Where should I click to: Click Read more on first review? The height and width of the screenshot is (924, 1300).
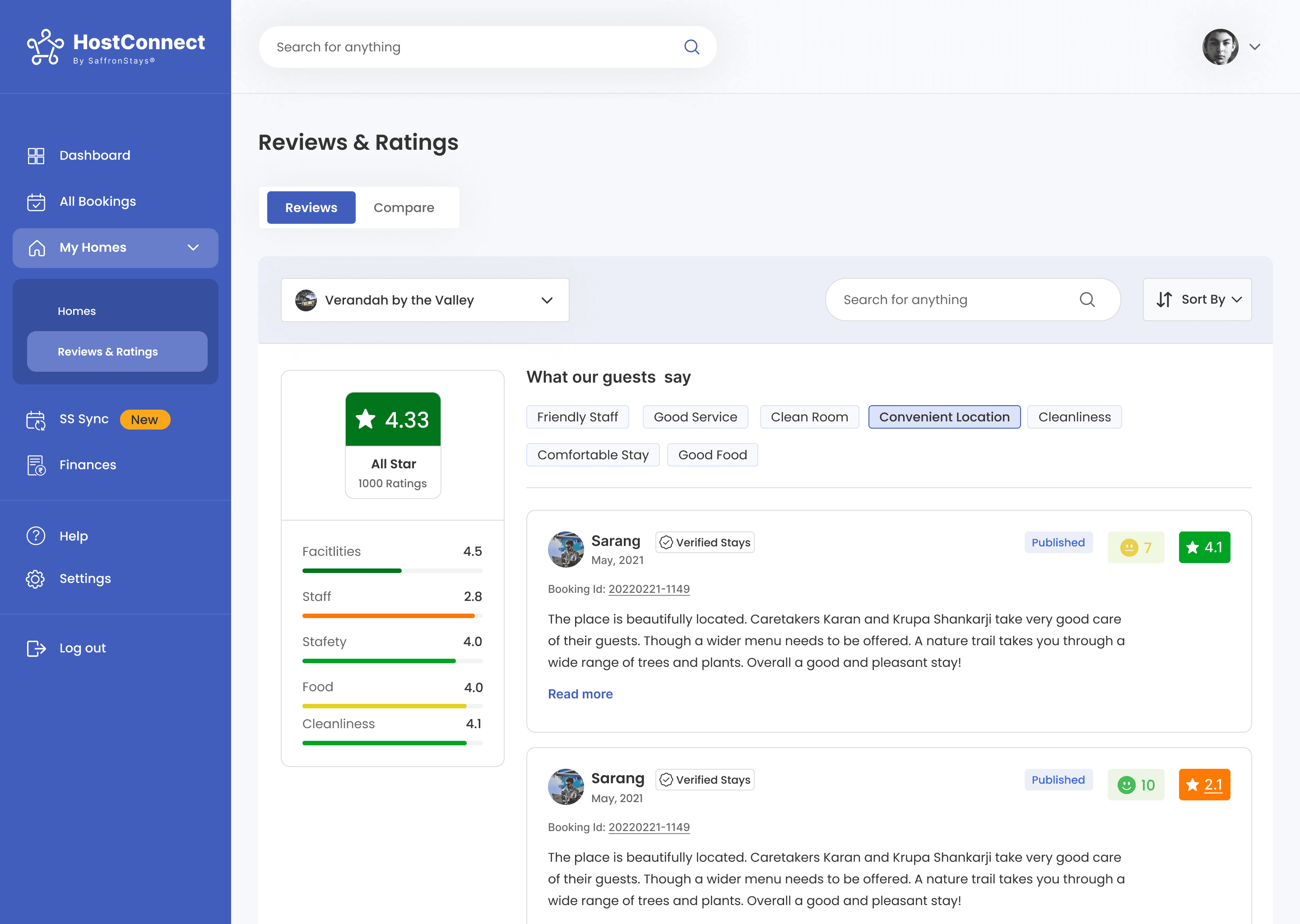(x=580, y=693)
